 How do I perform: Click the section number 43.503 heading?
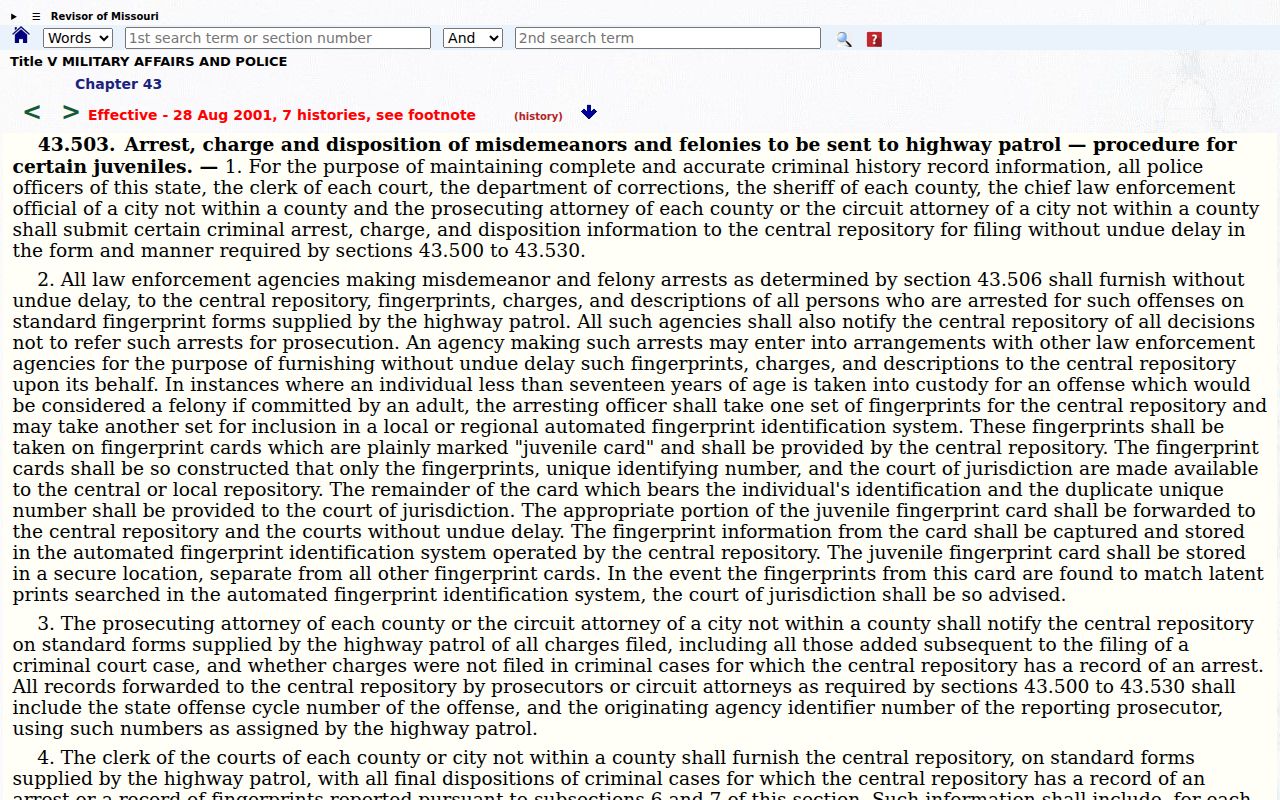pyautogui.click(x=77, y=145)
